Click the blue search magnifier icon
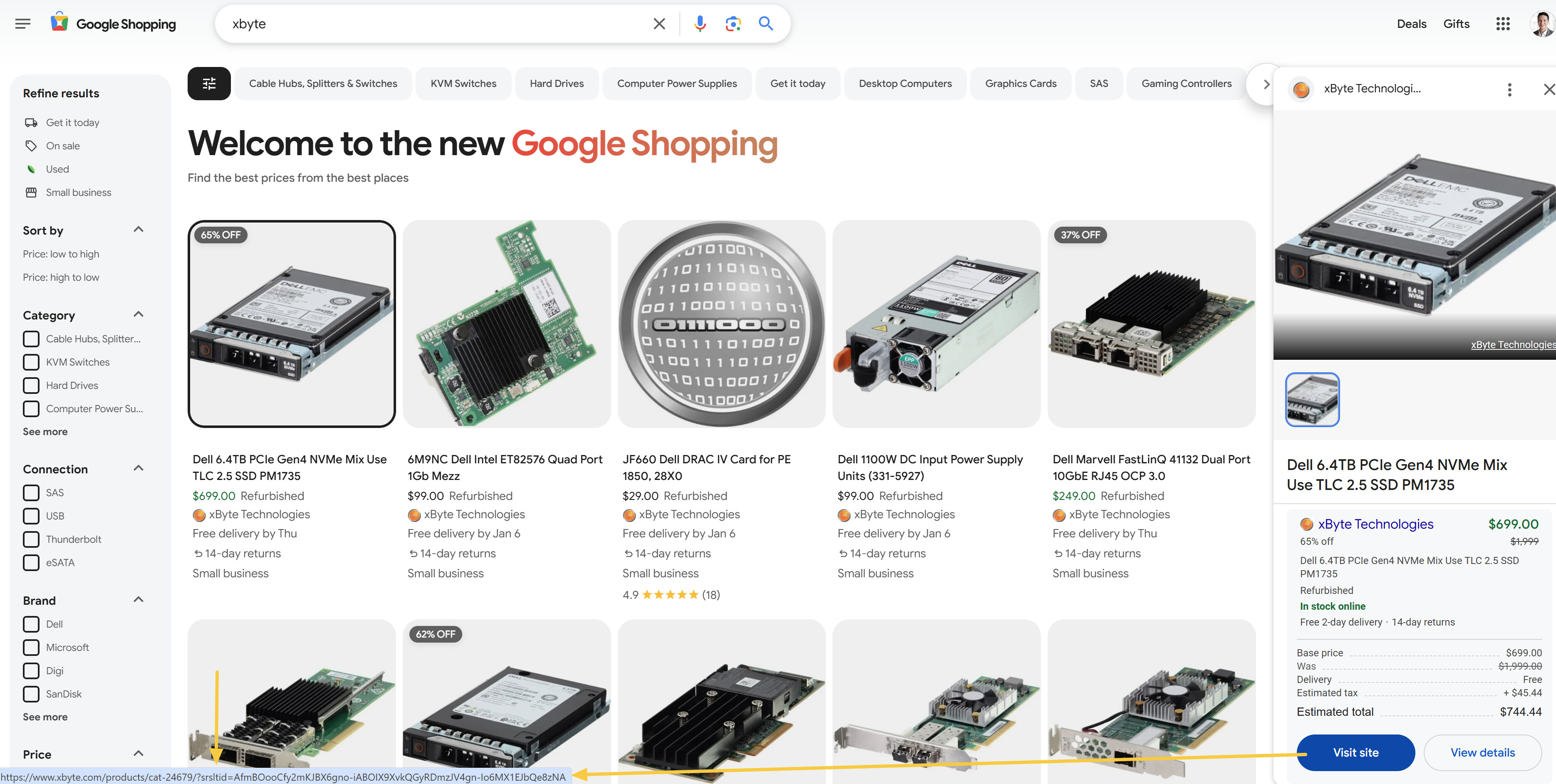Image resolution: width=1556 pixels, height=784 pixels. [766, 24]
